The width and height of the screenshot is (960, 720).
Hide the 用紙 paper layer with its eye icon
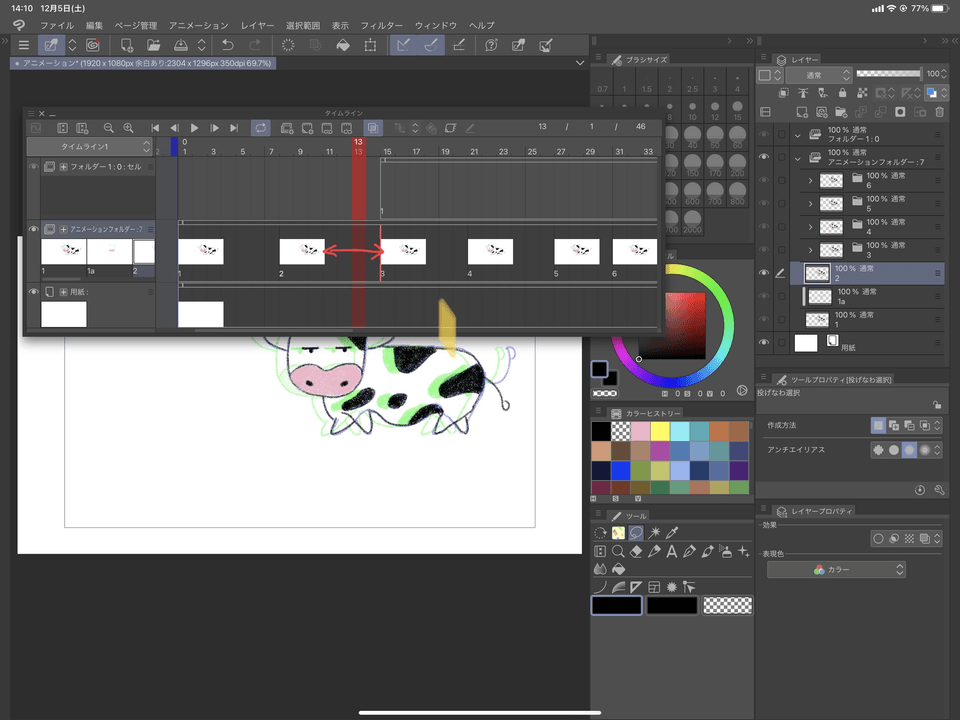[x=765, y=343]
